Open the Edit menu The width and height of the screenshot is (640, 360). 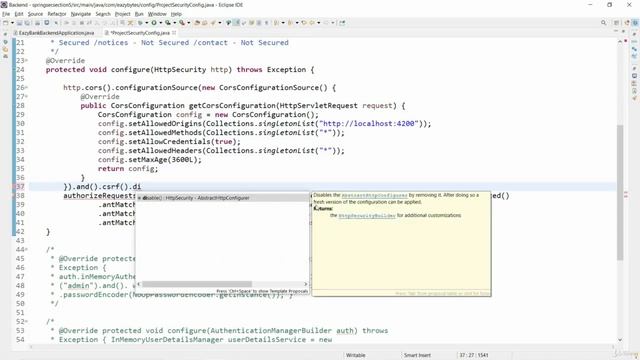click(x=19, y=14)
